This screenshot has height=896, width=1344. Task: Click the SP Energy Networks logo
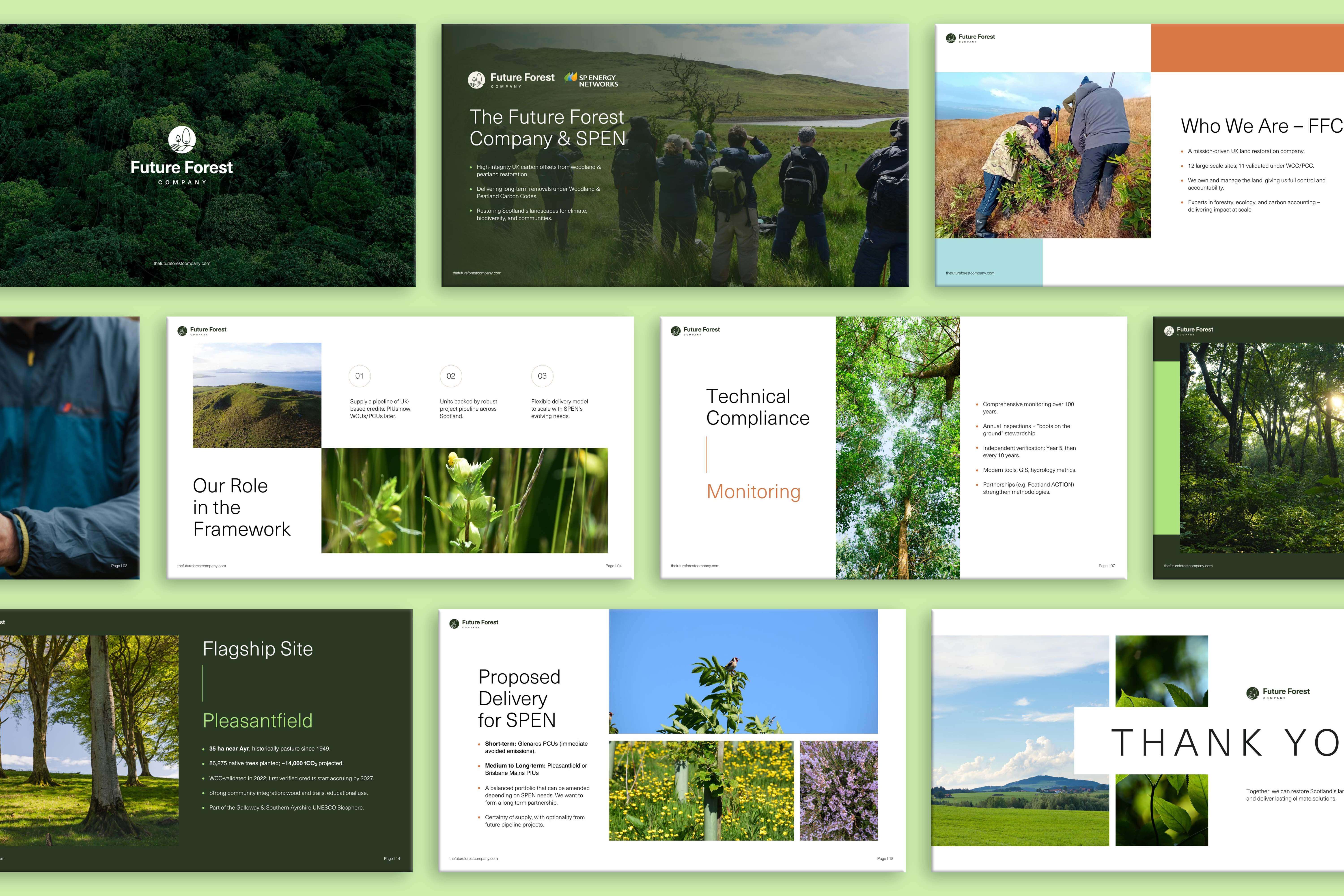[x=591, y=80]
